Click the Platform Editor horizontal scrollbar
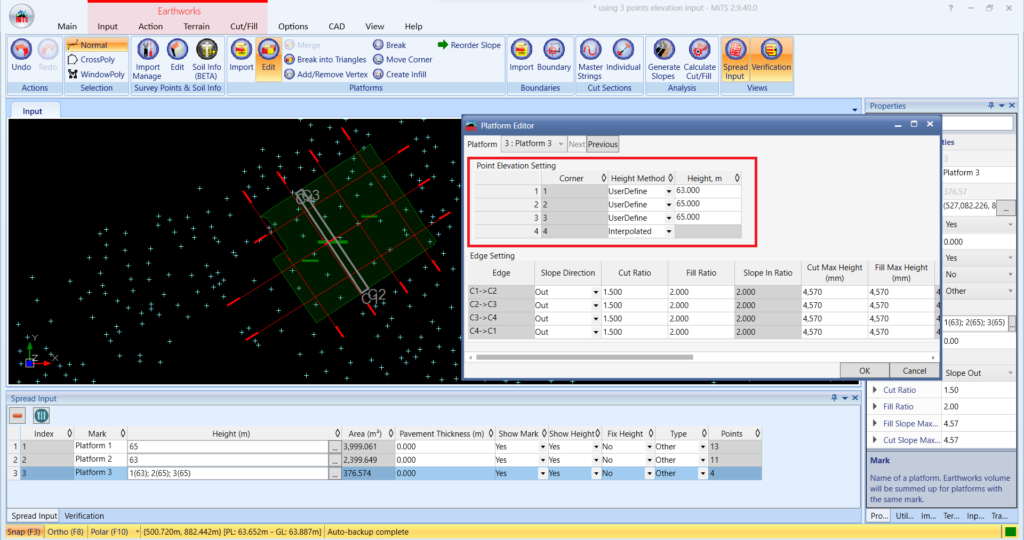This screenshot has height=540, width=1024. [584, 357]
